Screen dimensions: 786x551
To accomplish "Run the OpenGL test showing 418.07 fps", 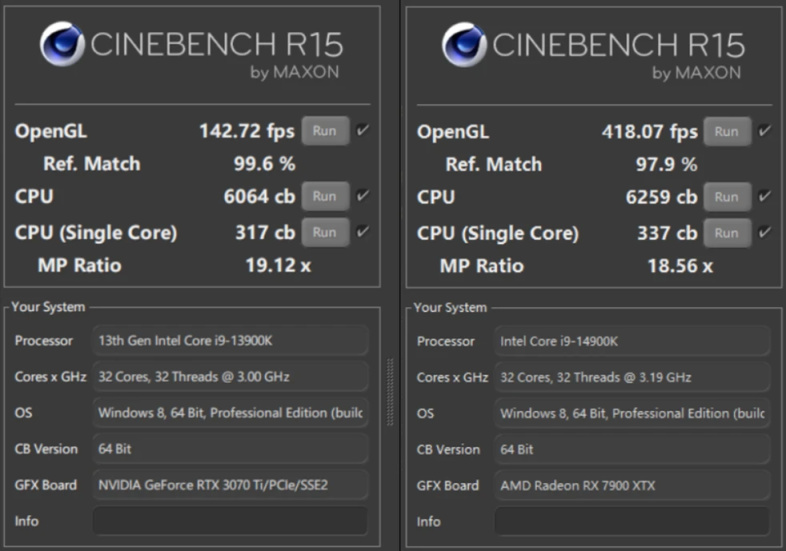I will click(x=727, y=131).
